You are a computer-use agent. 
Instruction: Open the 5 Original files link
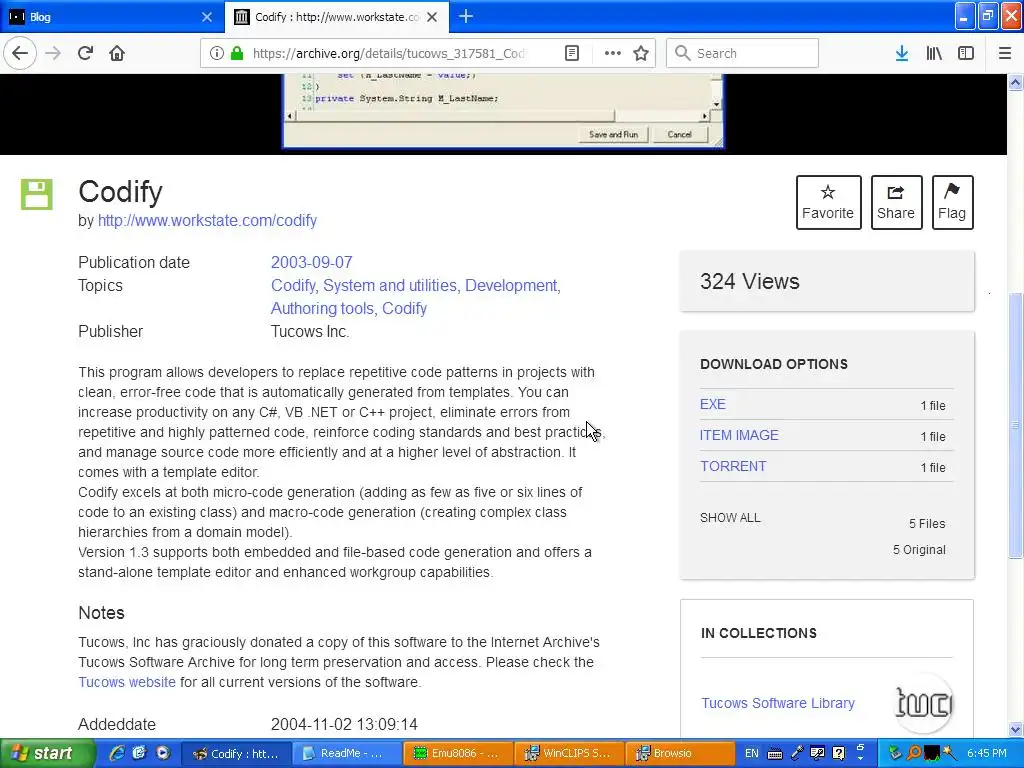point(919,550)
